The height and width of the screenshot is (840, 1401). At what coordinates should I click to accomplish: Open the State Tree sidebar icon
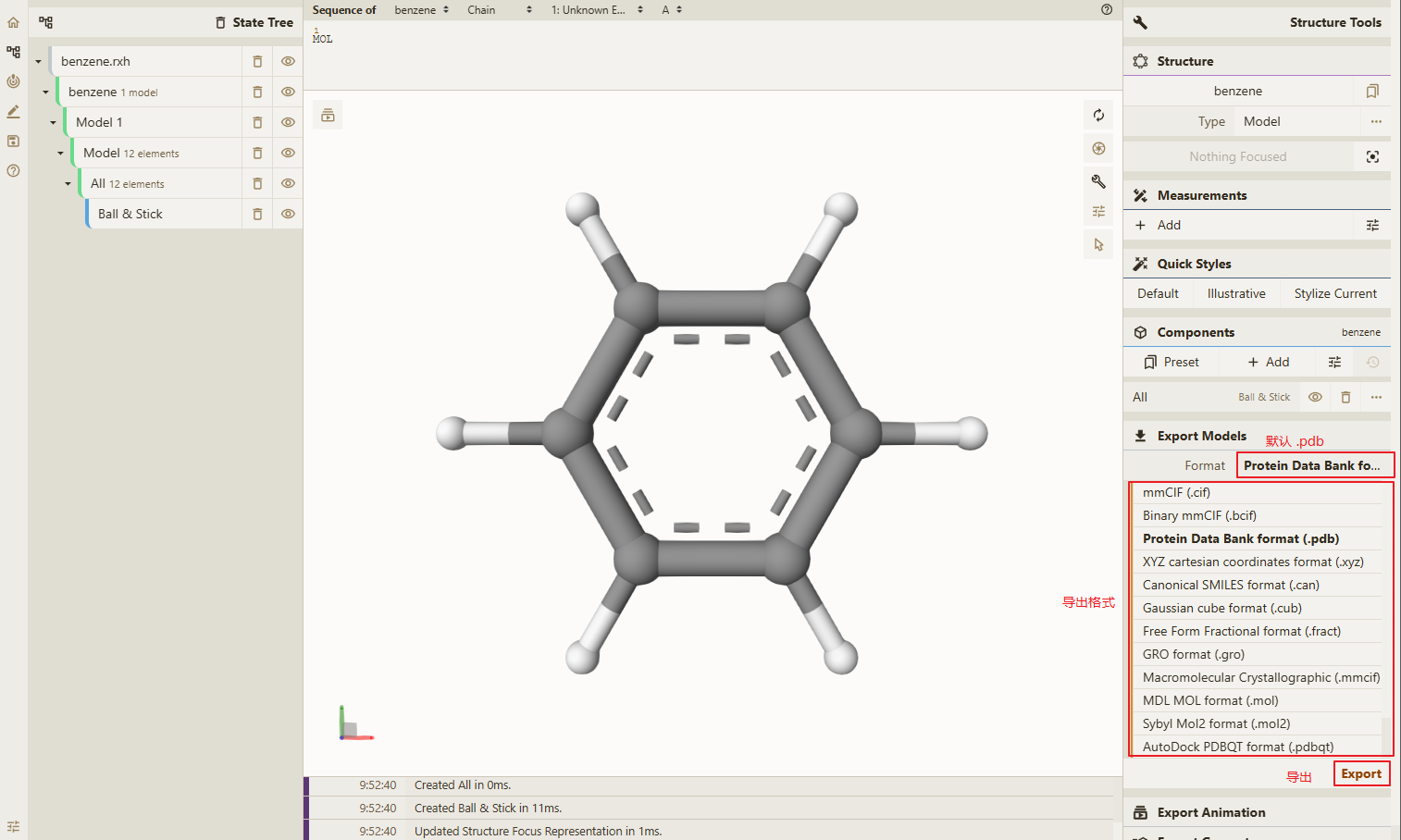(13, 52)
